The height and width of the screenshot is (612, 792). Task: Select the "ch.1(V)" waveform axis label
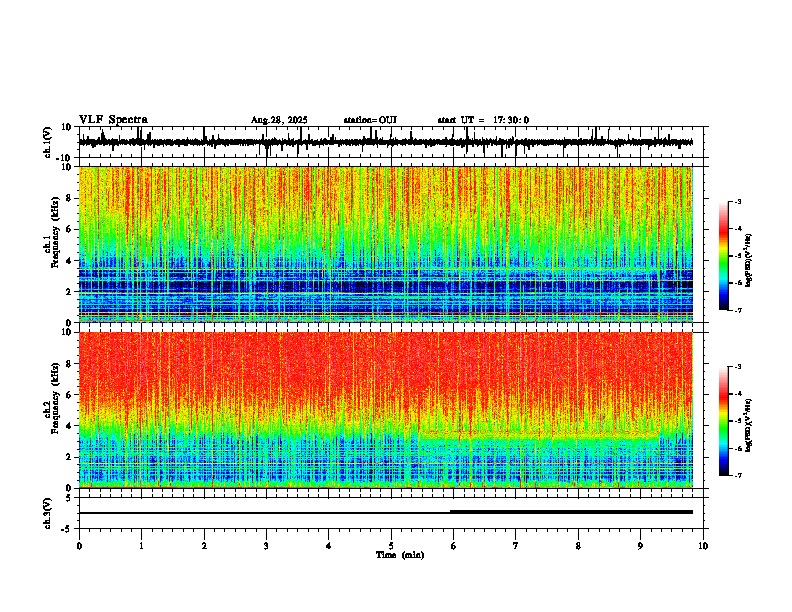pyautogui.click(x=48, y=142)
